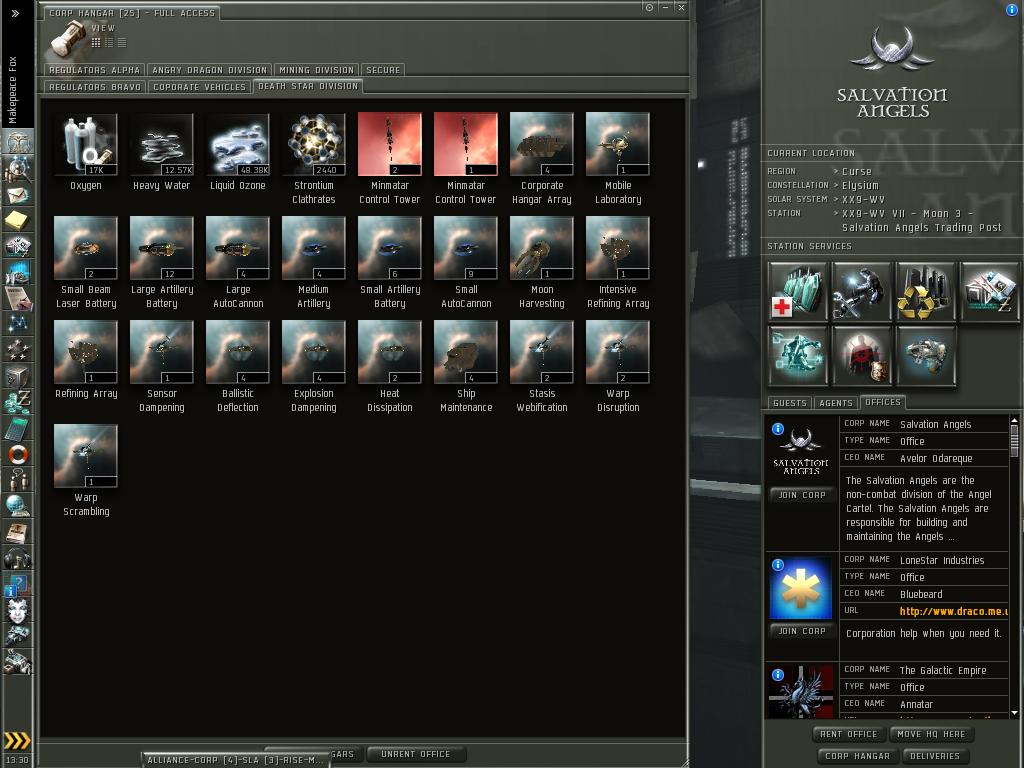Switch hangar to middle view mode icon
The image size is (1024, 768).
click(109, 42)
